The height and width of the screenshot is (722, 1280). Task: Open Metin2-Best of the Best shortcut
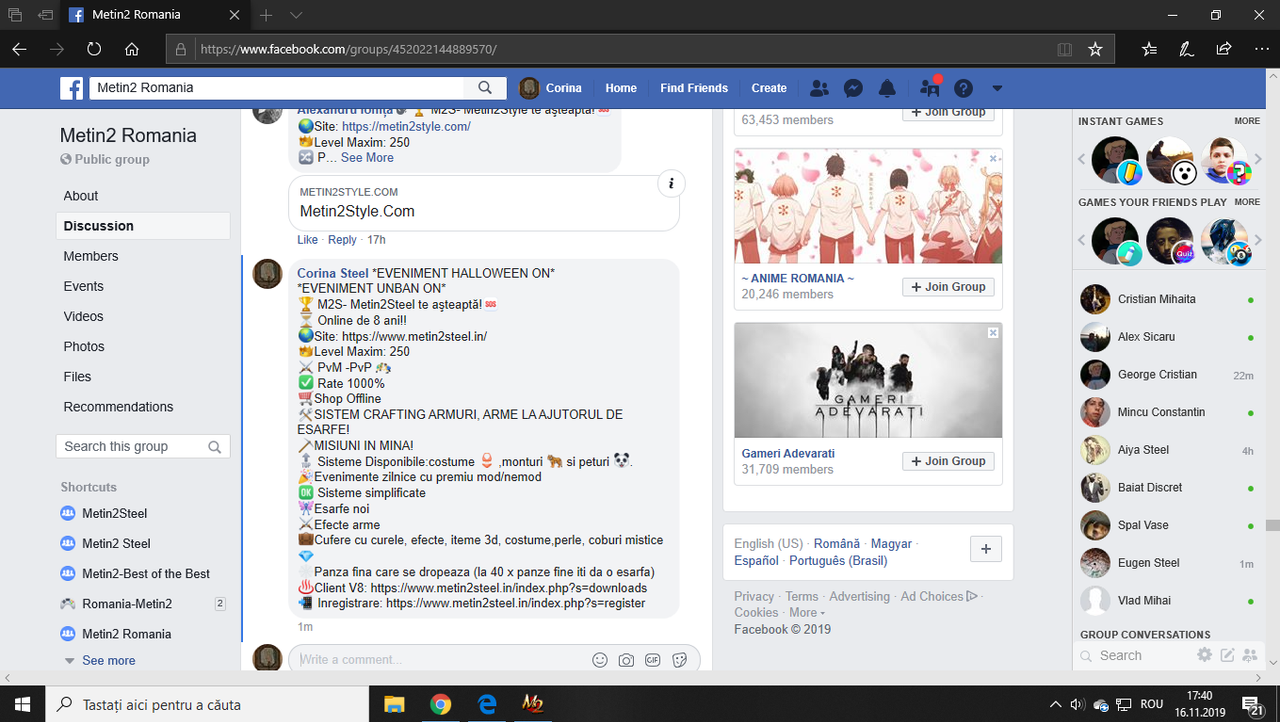click(146, 574)
